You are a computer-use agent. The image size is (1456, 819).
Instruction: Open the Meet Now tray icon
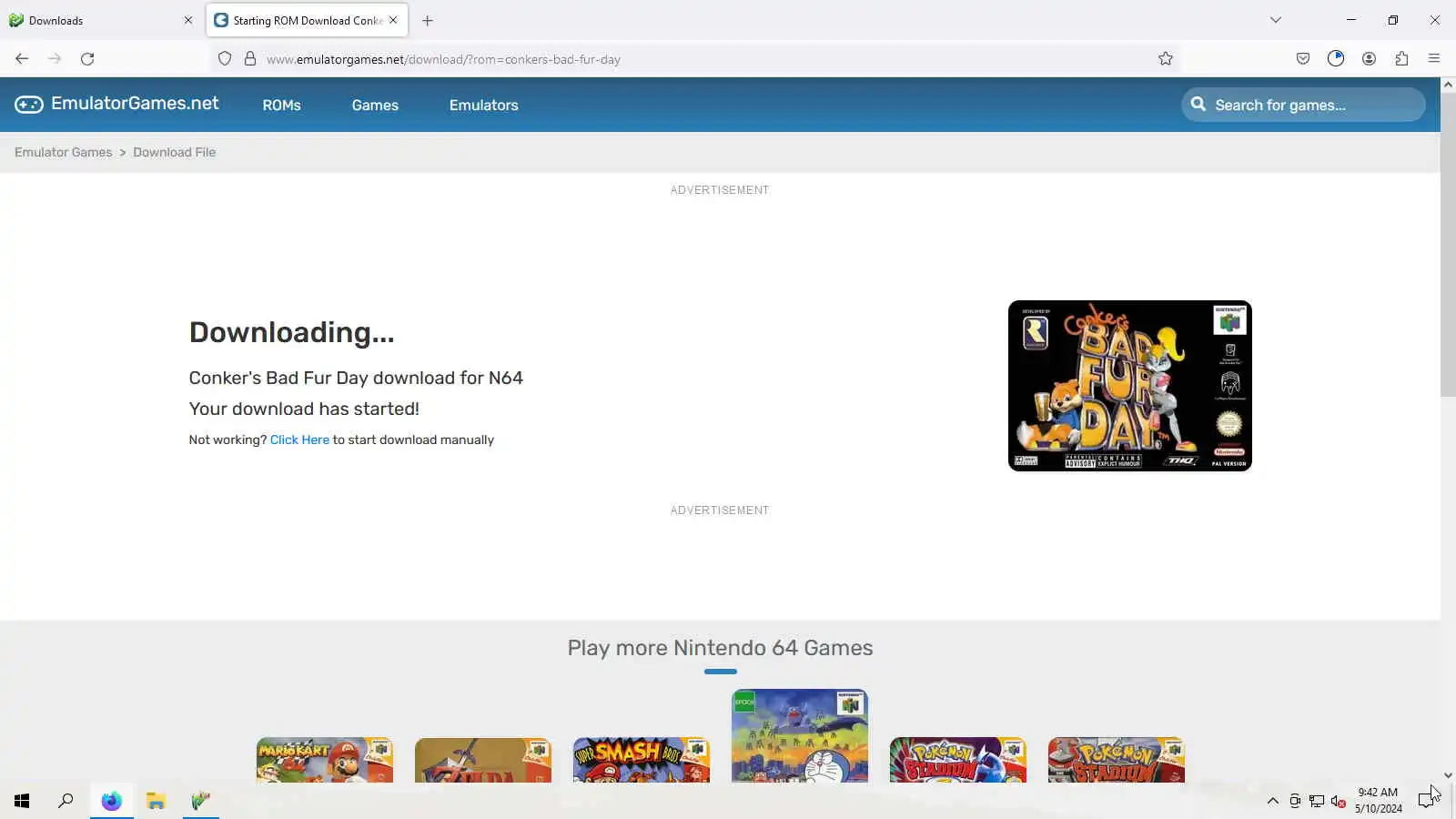click(1295, 801)
